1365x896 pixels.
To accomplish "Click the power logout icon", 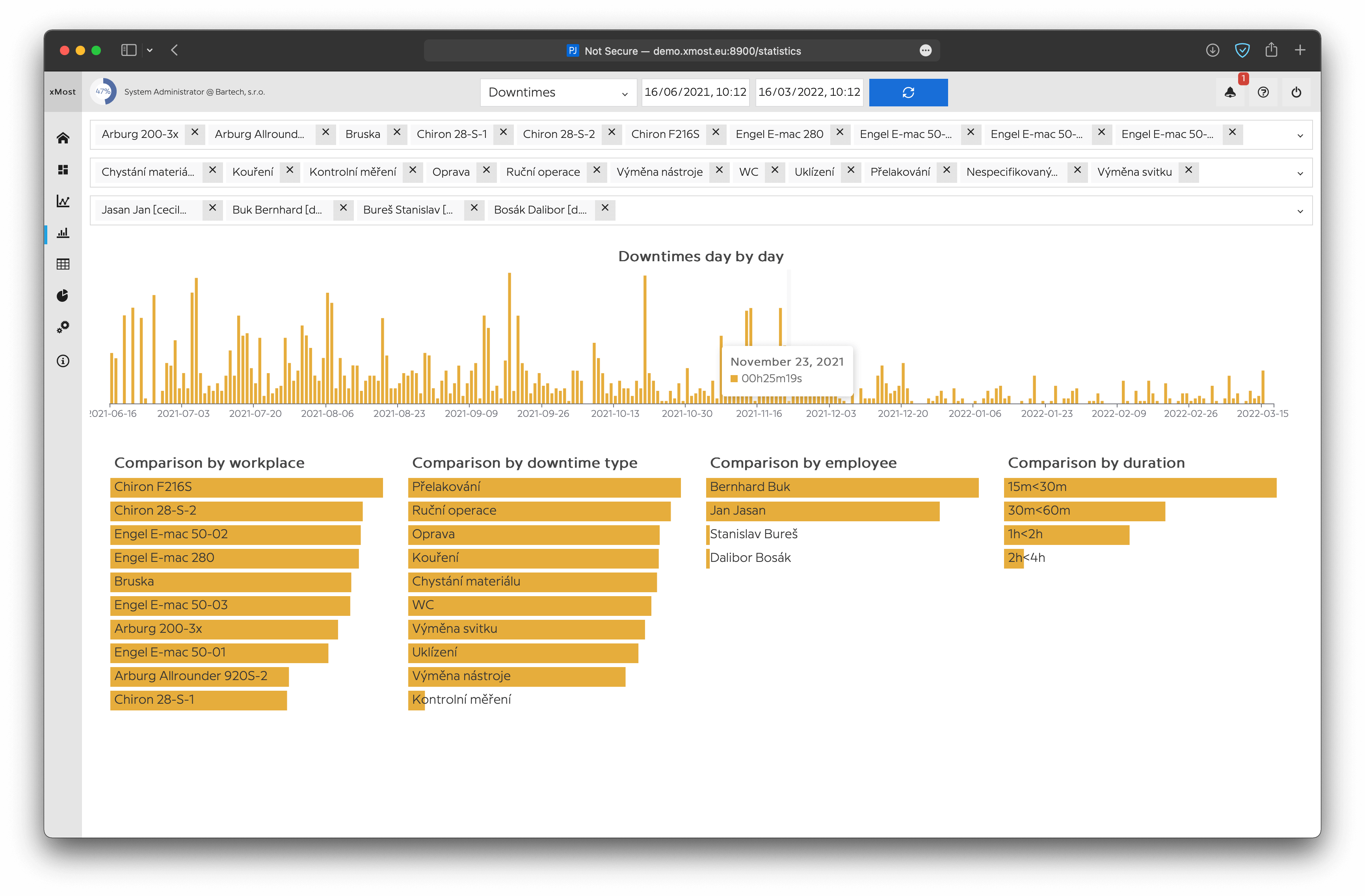I will (x=1296, y=92).
